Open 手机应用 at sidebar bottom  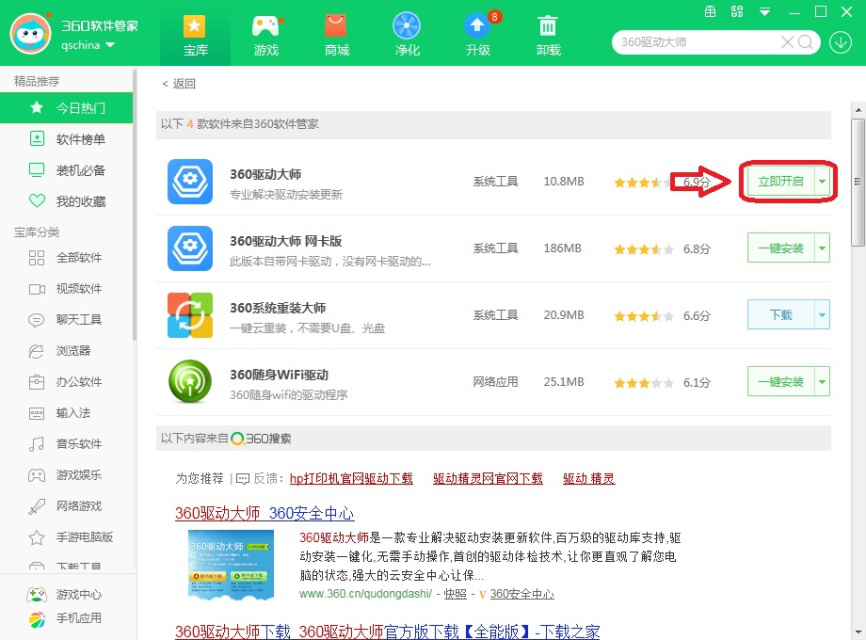(x=65, y=618)
